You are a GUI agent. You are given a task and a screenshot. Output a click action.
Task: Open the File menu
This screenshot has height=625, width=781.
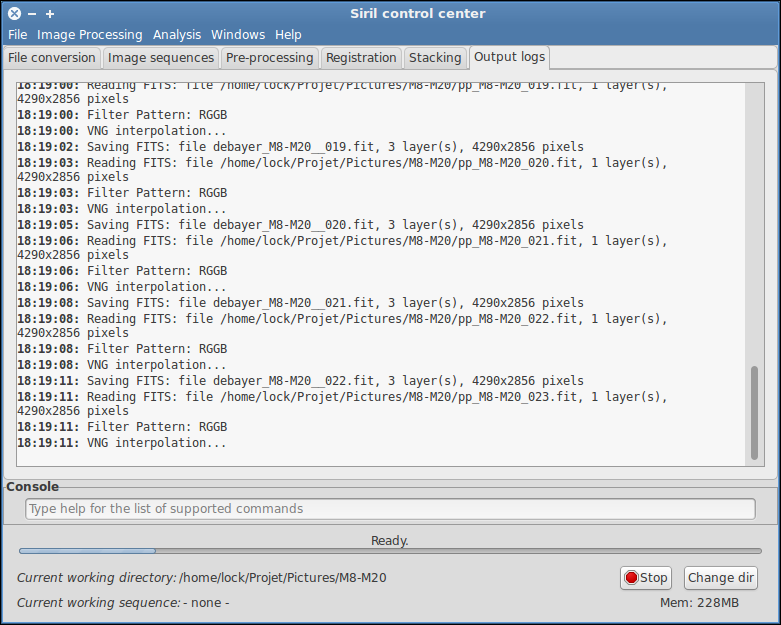click(x=18, y=35)
